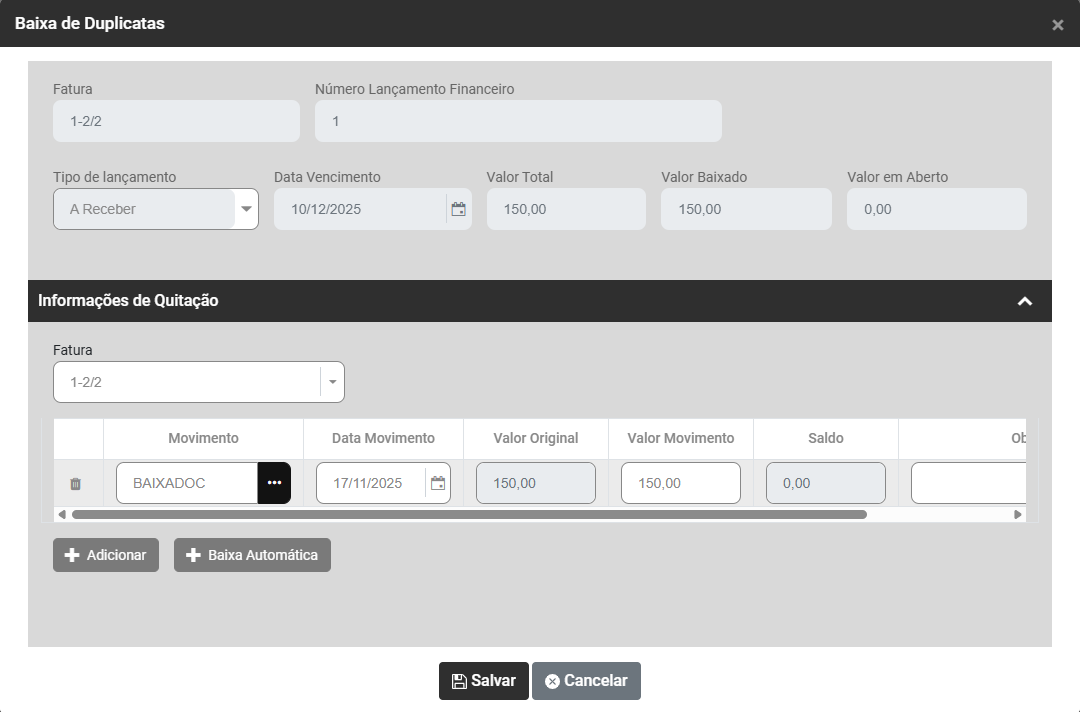Click the Adicionar button
This screenshot has height=712, width=1080.
106,555
